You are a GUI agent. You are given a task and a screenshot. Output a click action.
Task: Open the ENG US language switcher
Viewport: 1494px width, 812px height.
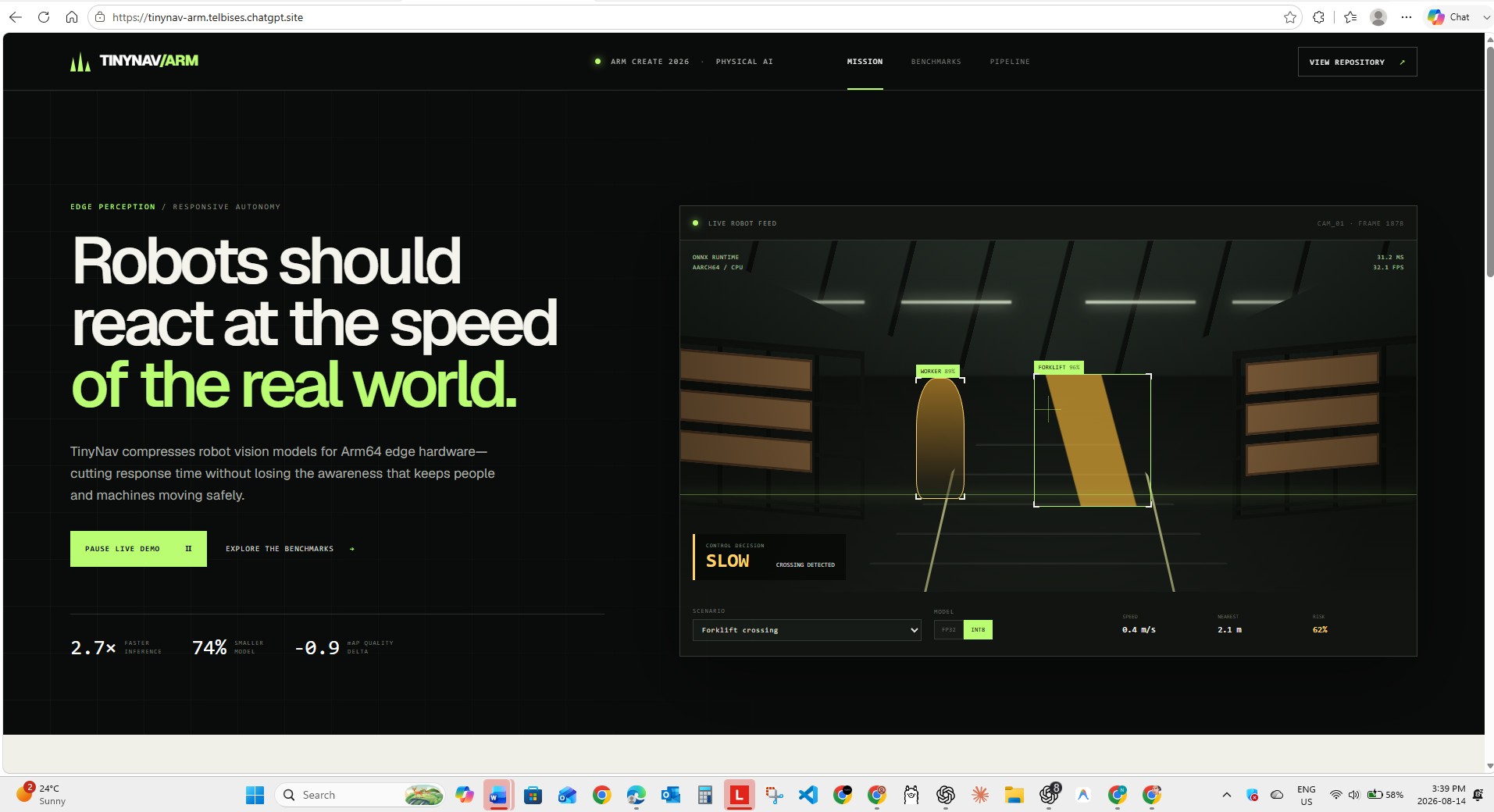coord(1306,795)
